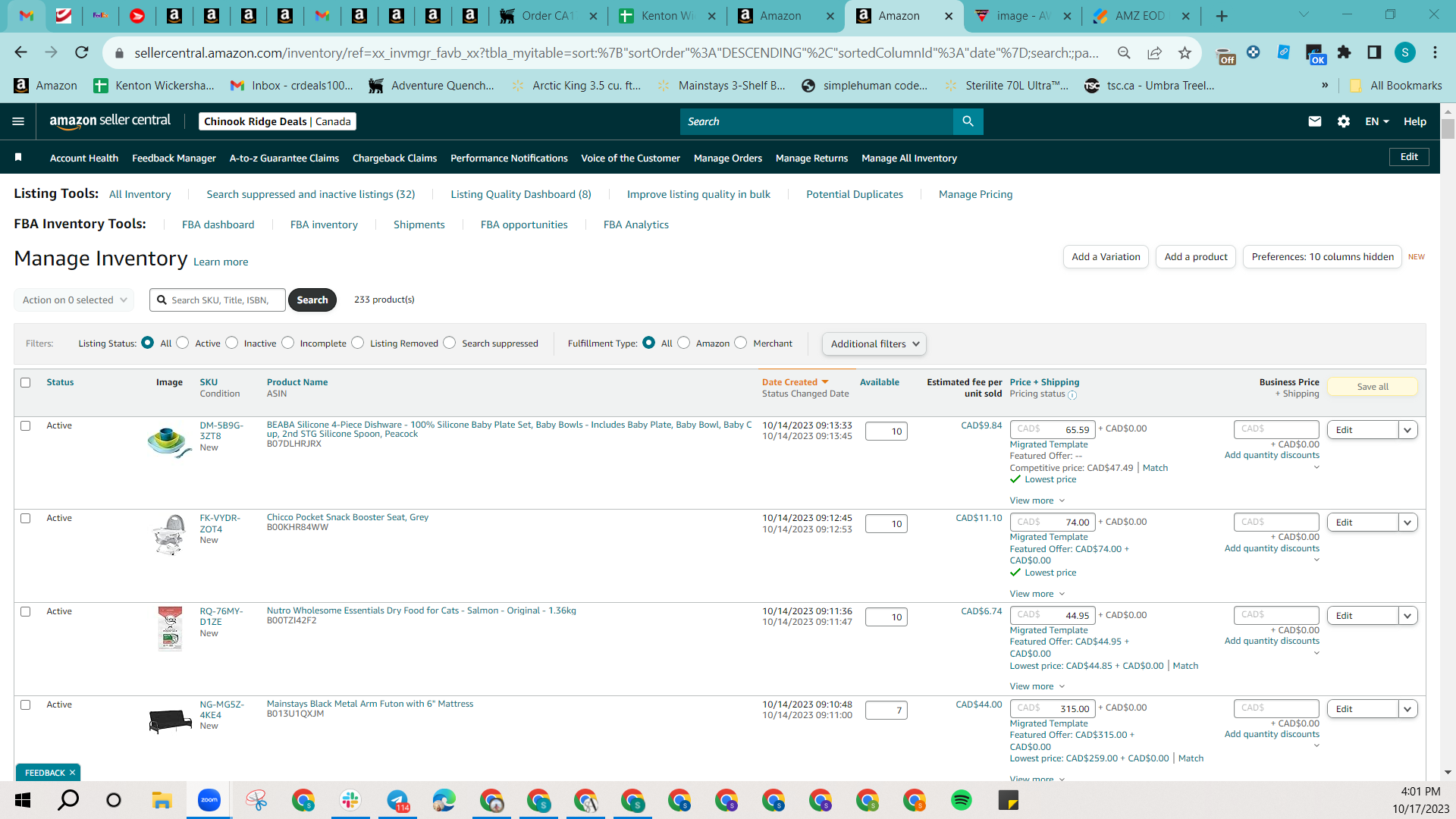Open the Chrome profile avatar S

1405,52
